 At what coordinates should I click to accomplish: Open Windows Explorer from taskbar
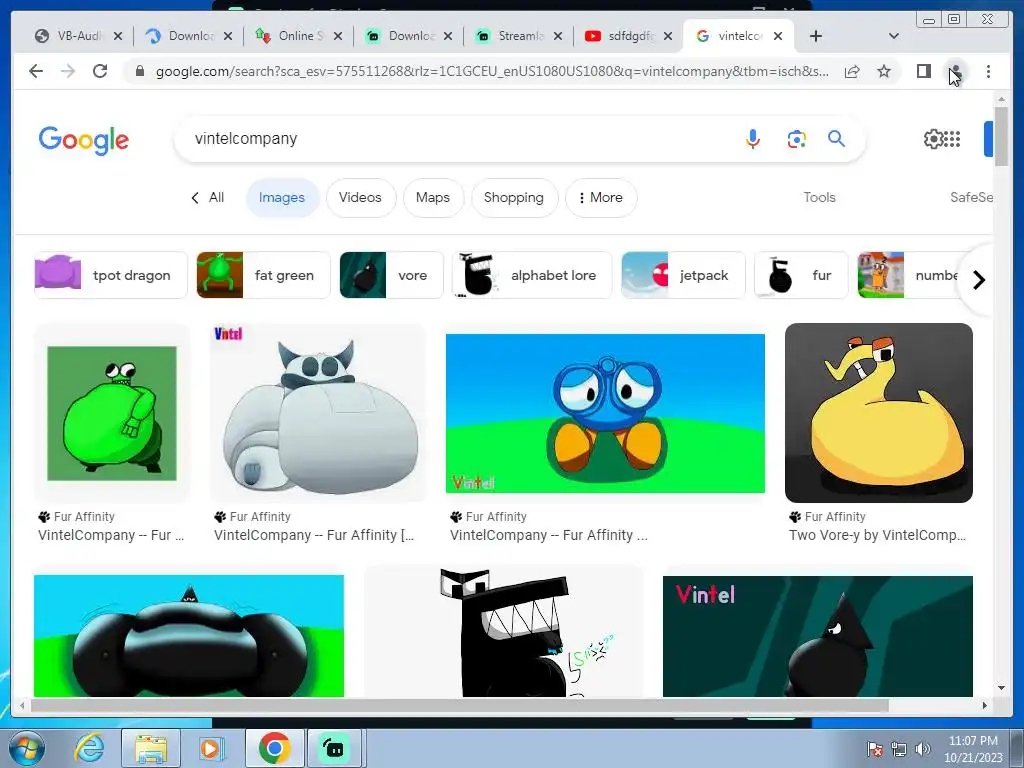coord(151,748)
